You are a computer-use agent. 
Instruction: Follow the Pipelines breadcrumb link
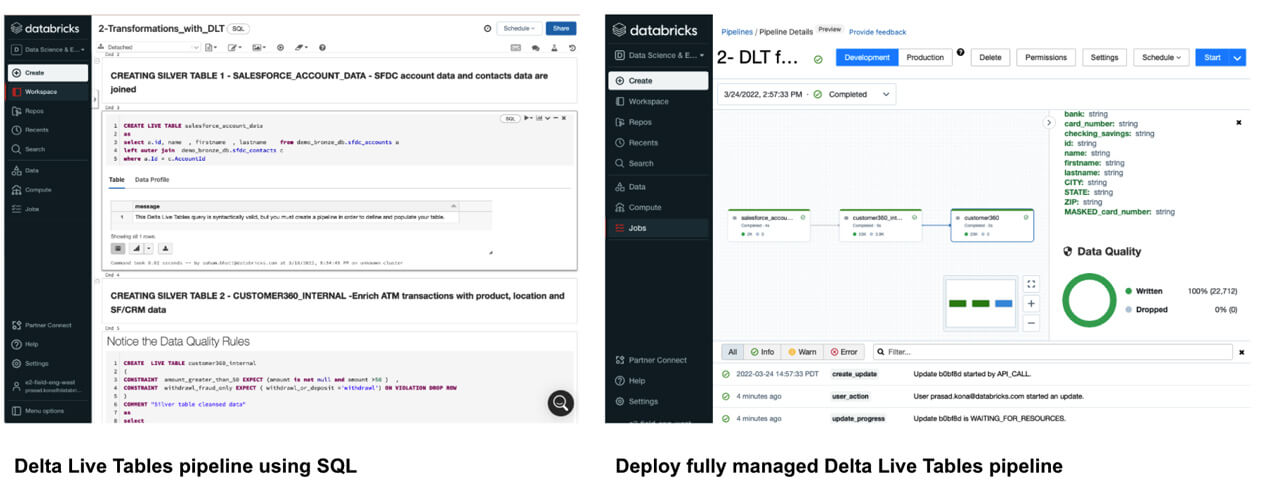[x=737, y=32]
